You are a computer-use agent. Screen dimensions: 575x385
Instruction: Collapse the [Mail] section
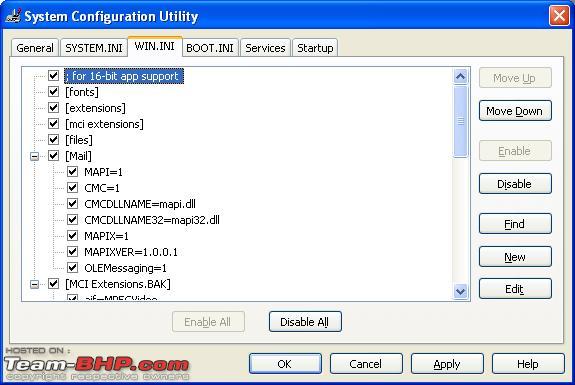coord(34,156)
